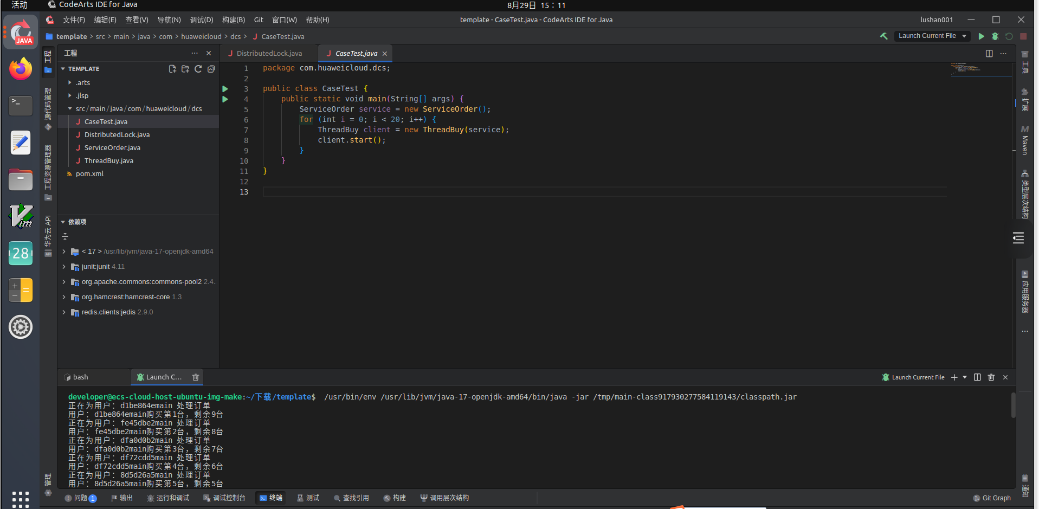Screen dimensions: 1039x509
Task: Delete the Launch terminal with trash icon
Action: point(196,377)
